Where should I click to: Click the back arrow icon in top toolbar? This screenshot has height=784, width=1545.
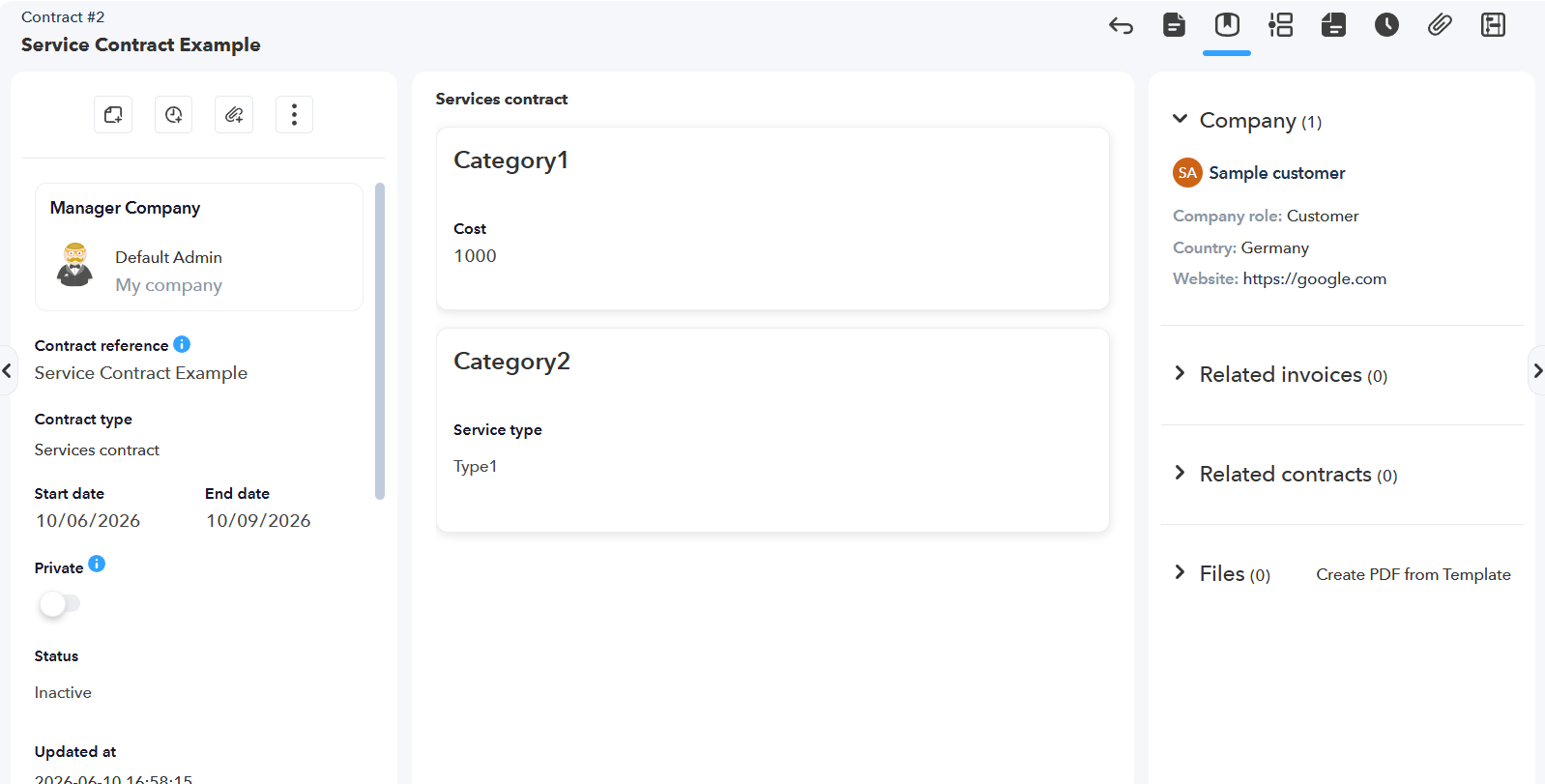point(1121,26)
